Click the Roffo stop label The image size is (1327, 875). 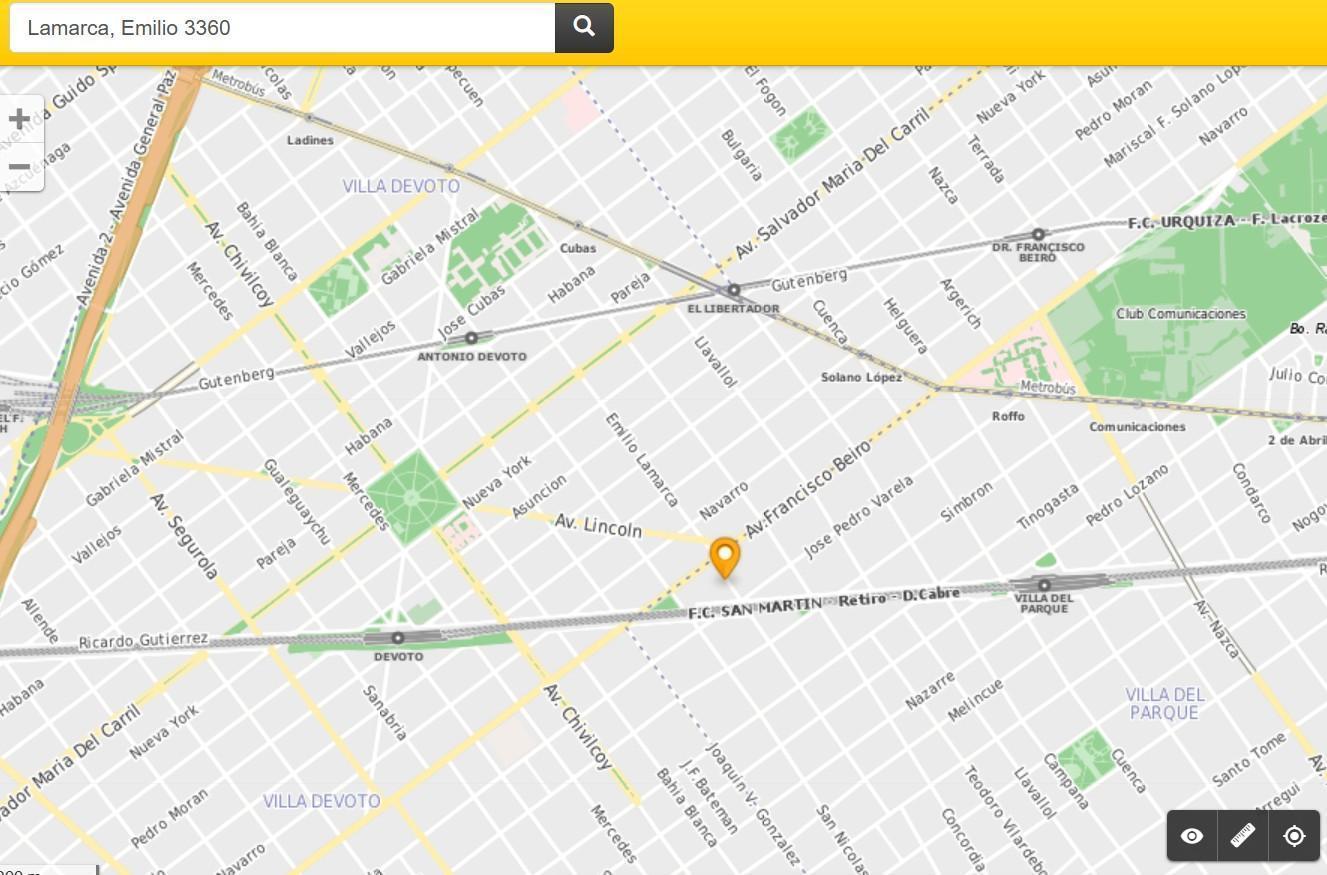click(1008, 416)
